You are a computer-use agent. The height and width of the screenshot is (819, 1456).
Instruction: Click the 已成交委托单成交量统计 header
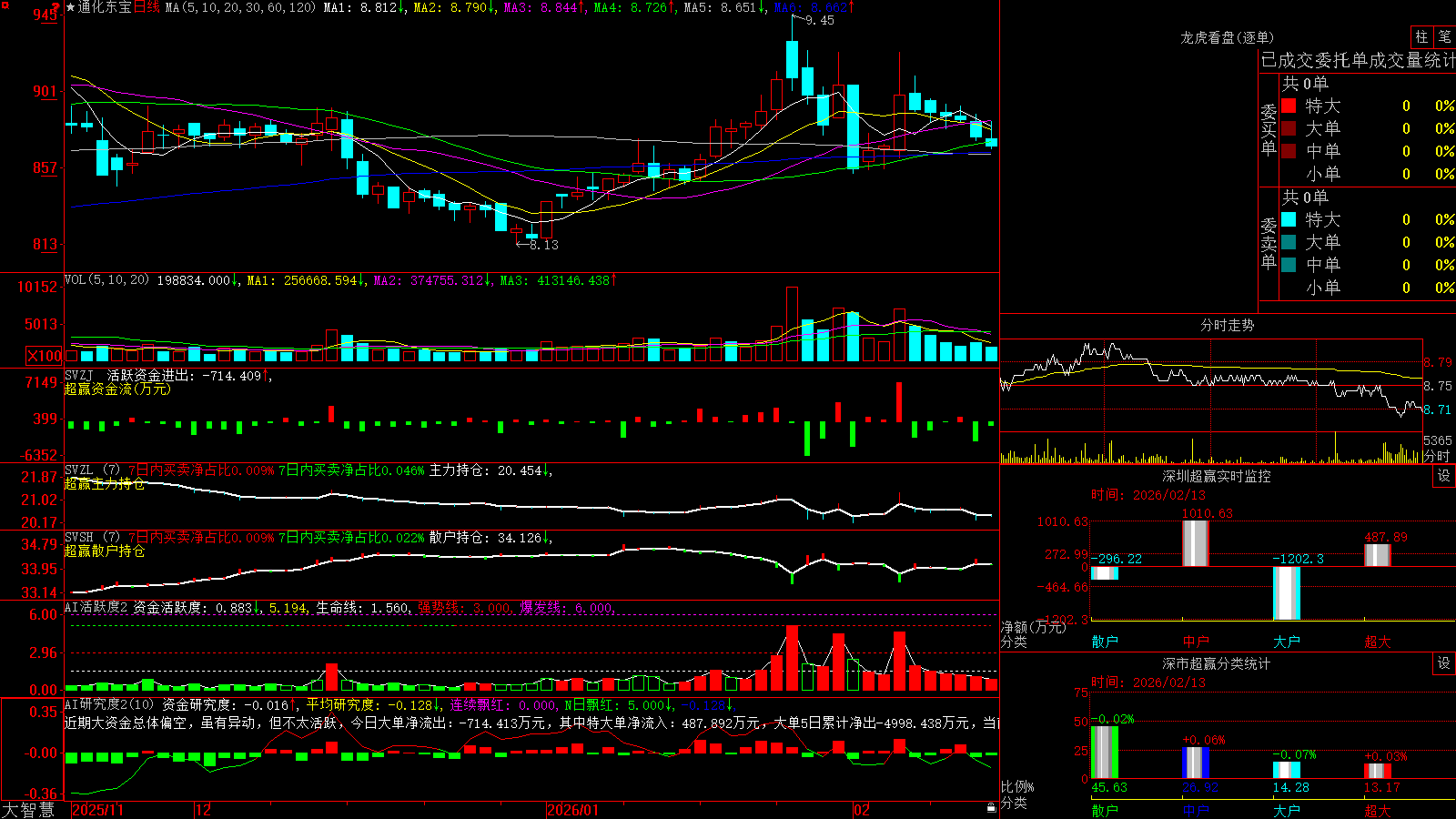1358,60
